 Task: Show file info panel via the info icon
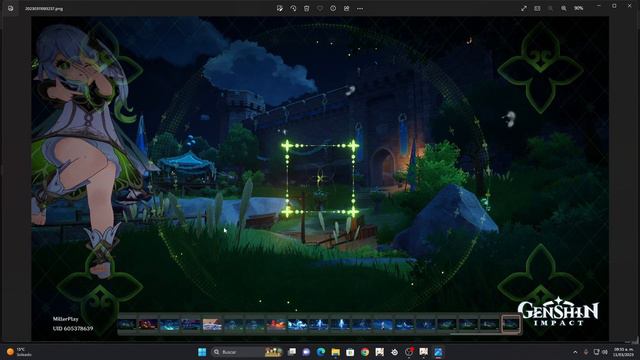[x=333, y=8]
